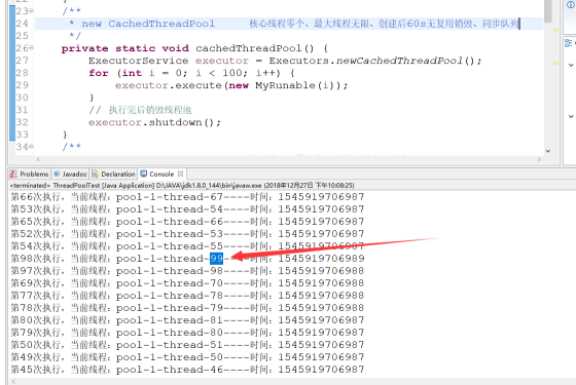Click timestamp 154591970698 9 on thread-99 row
The image size is (576, 385).
pyautogui.click(x=321, y=259)
